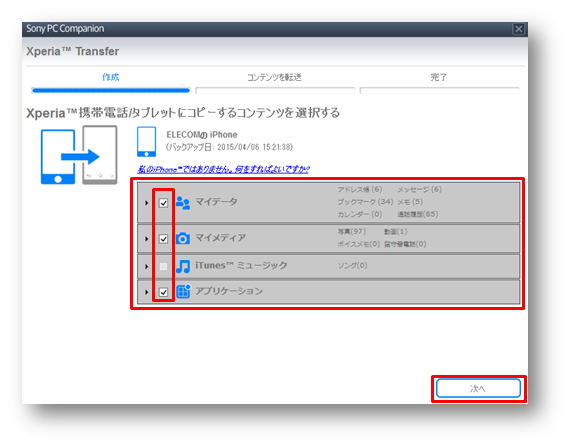Image resolution: width=570 pixels, height=446 pixels.
Task: Click the Xperia Transfer heading
Action: tap(72, 51)
